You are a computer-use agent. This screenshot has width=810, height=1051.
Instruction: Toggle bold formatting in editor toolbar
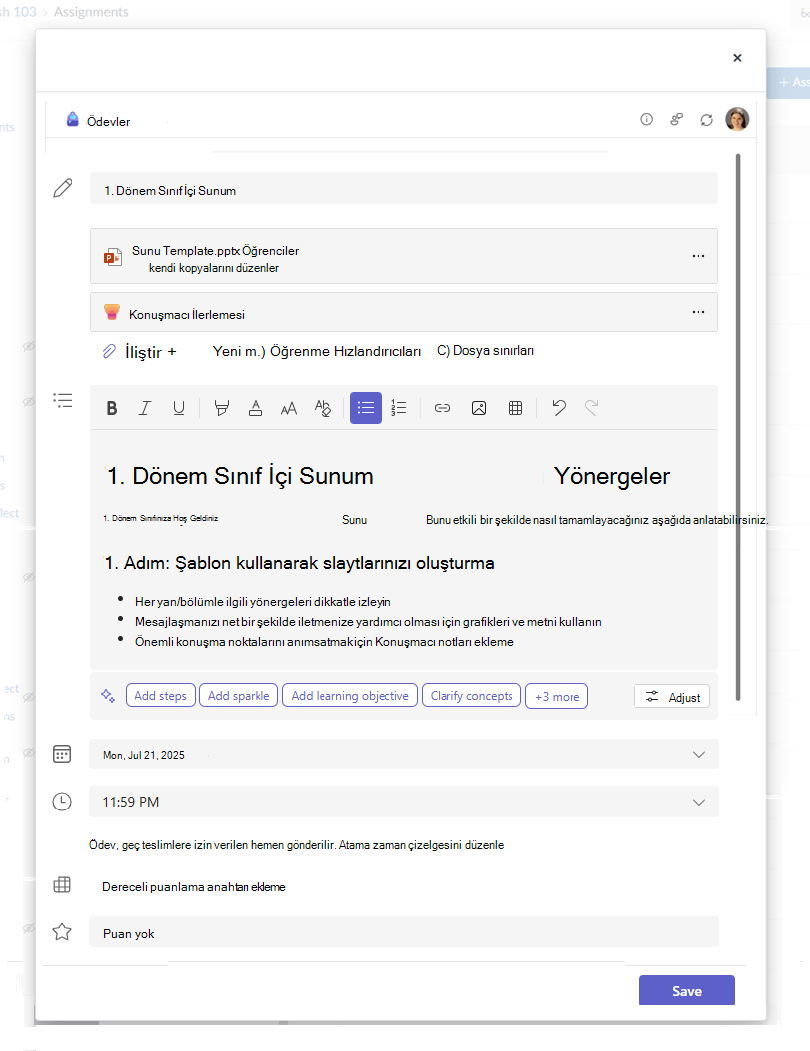[x=112, y=408]
